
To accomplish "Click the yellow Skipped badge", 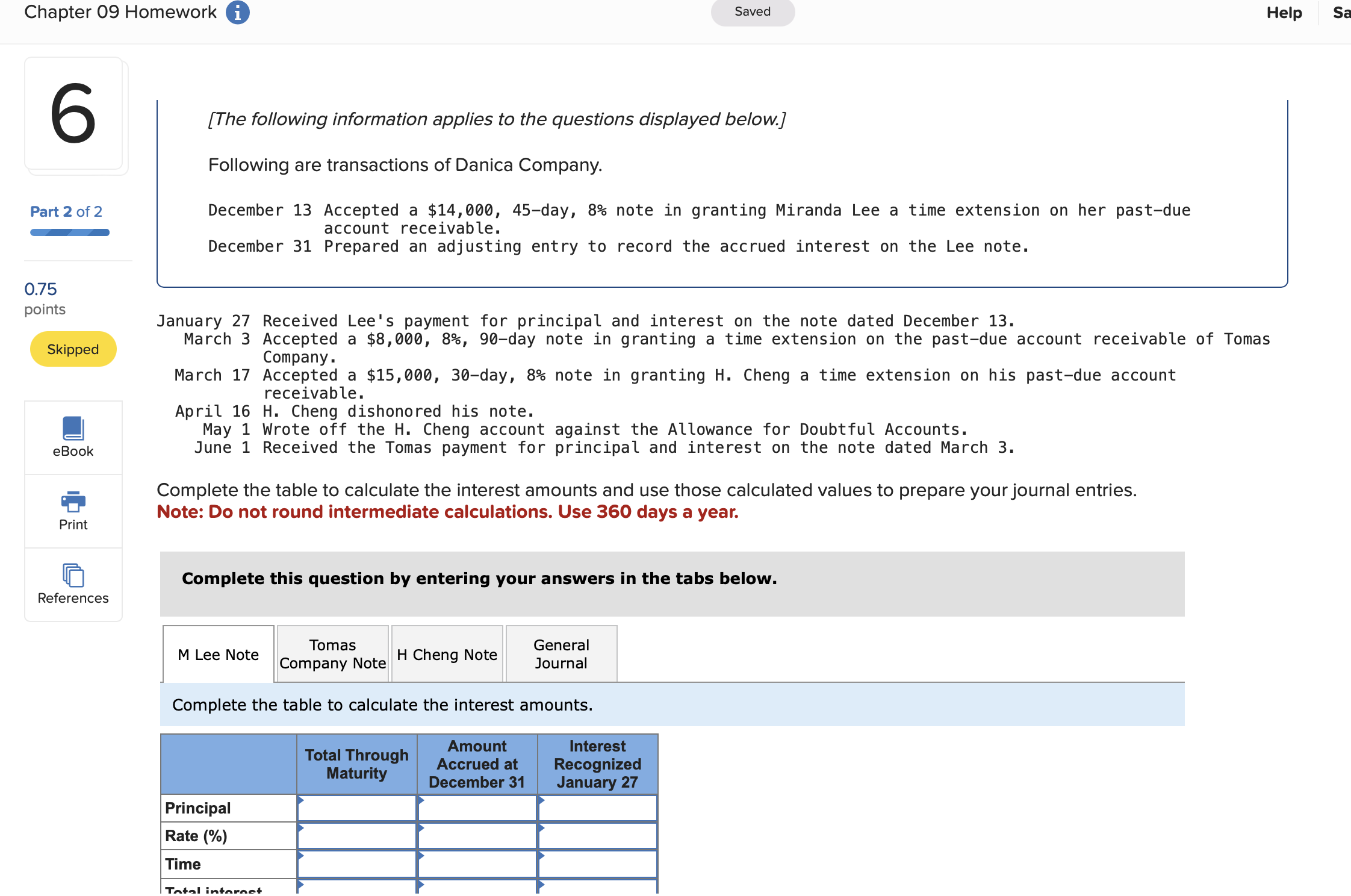I will tap(73, 349).
